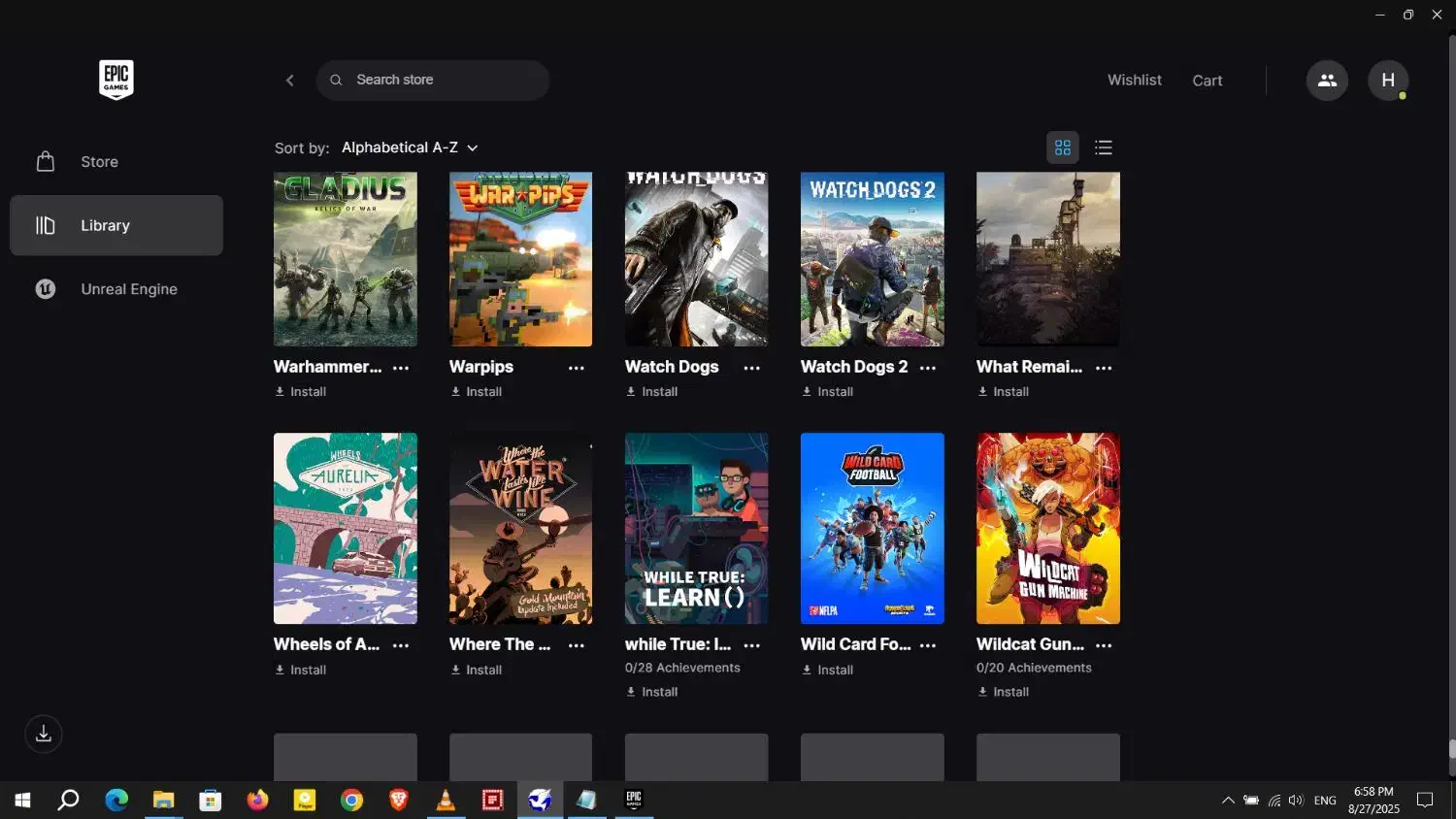Open the Wishlist link

[x=1134, y=81]
